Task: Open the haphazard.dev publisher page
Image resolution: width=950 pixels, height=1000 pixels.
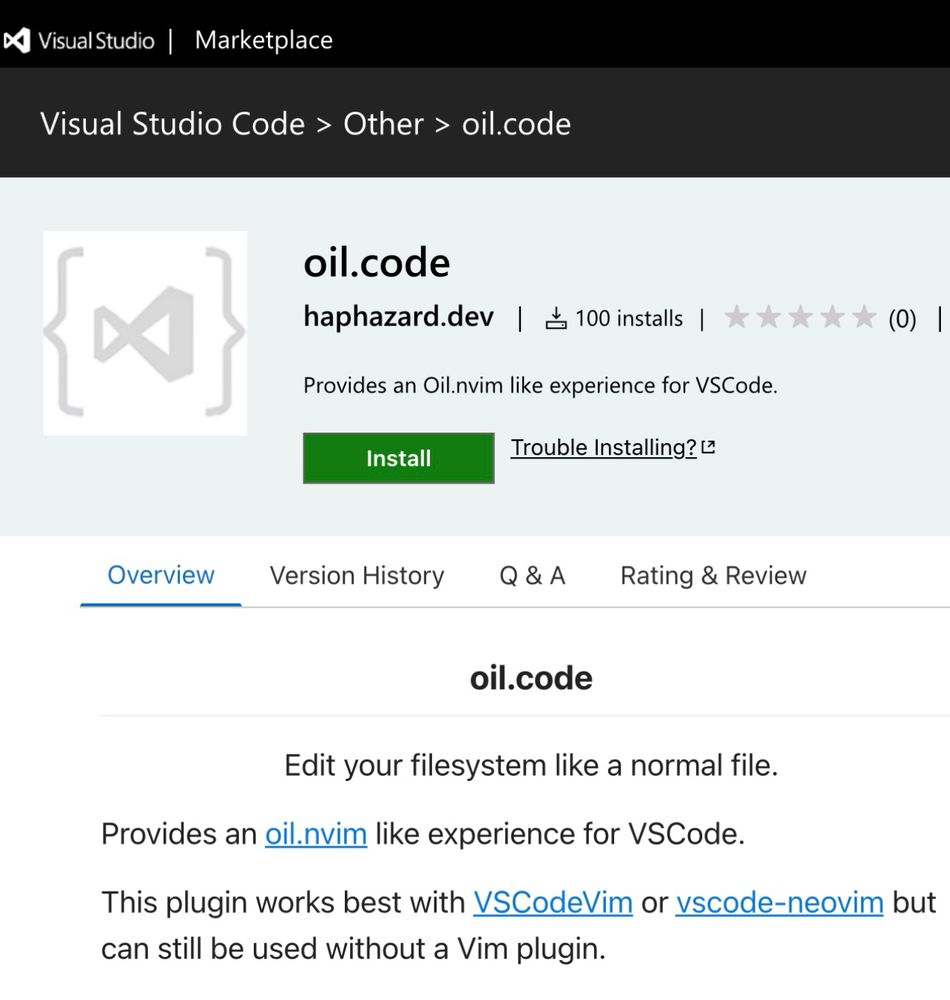Action: pos(398,317)
